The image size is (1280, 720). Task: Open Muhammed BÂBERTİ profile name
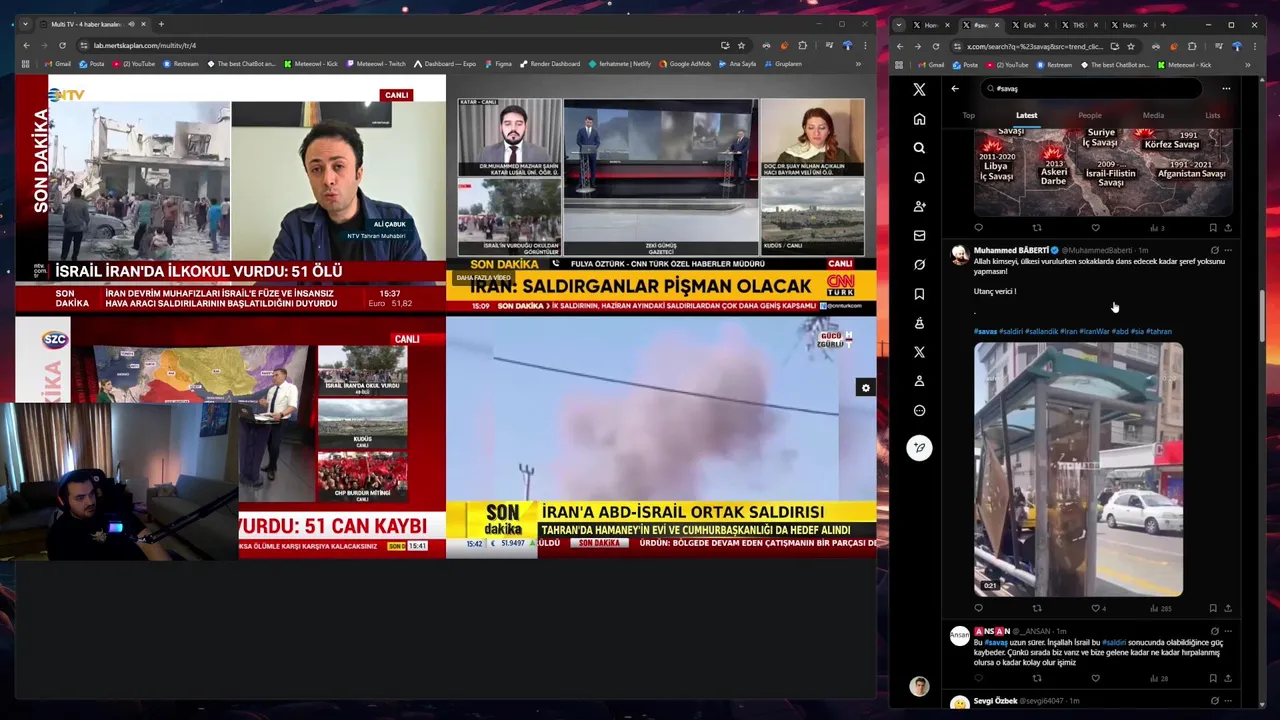pos(1011,250)
